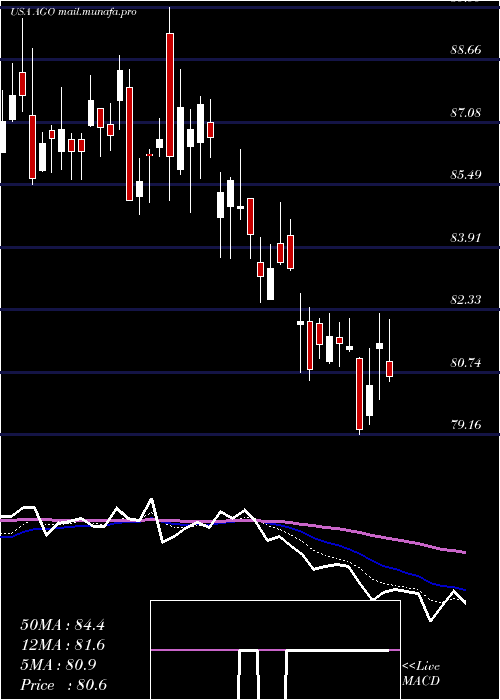The image size is (500, 700).
Task: Click the 50MA : 84.4 readout
Action: [62, 625]
